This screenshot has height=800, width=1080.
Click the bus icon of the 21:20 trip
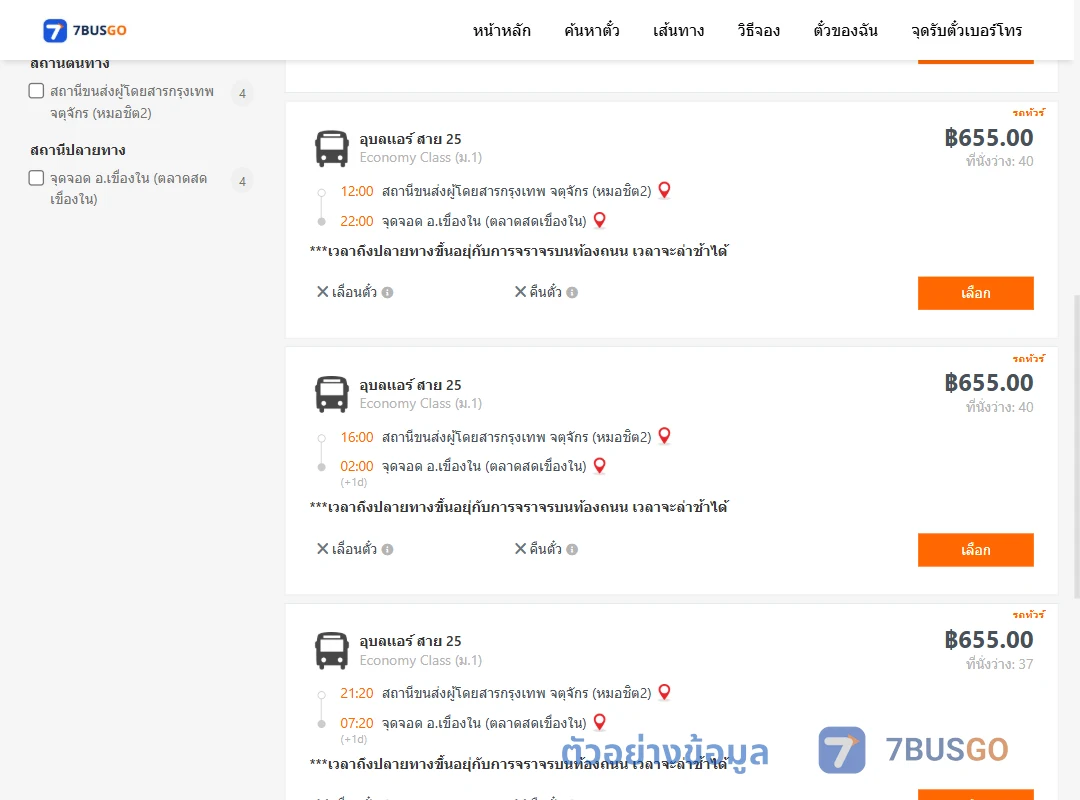click(x=331, y=650)
